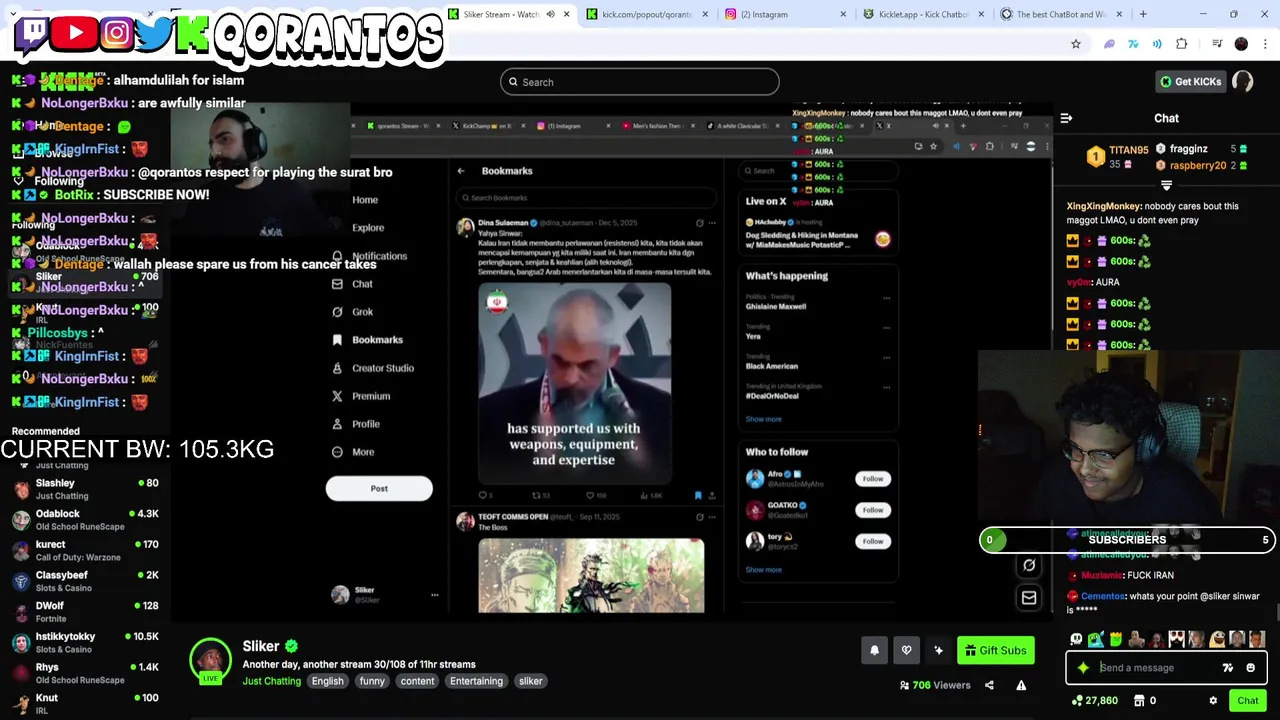Click the sparkle icon in message box

point(1083,668)
